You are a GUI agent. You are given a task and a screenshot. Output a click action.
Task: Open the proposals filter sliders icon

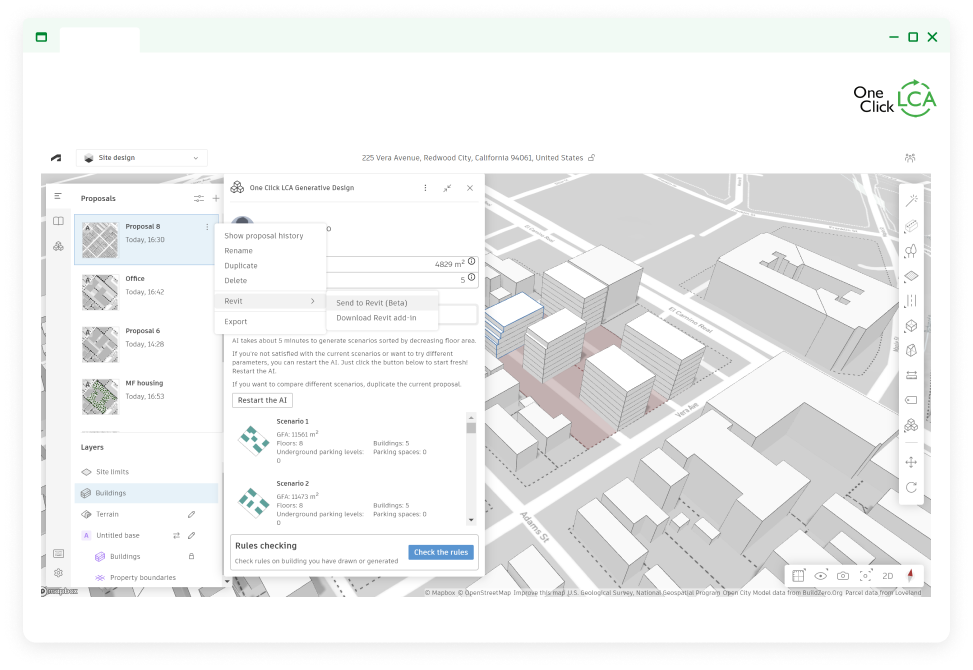[199, 199]
